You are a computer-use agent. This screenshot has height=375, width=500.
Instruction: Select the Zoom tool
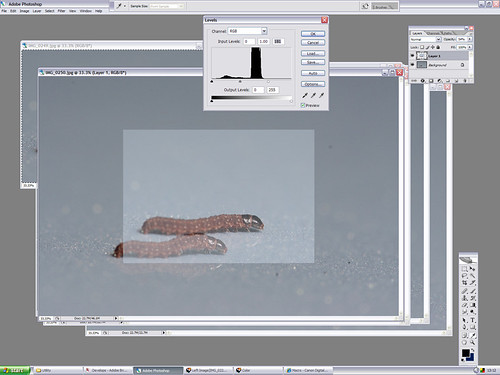pos(473,342)
